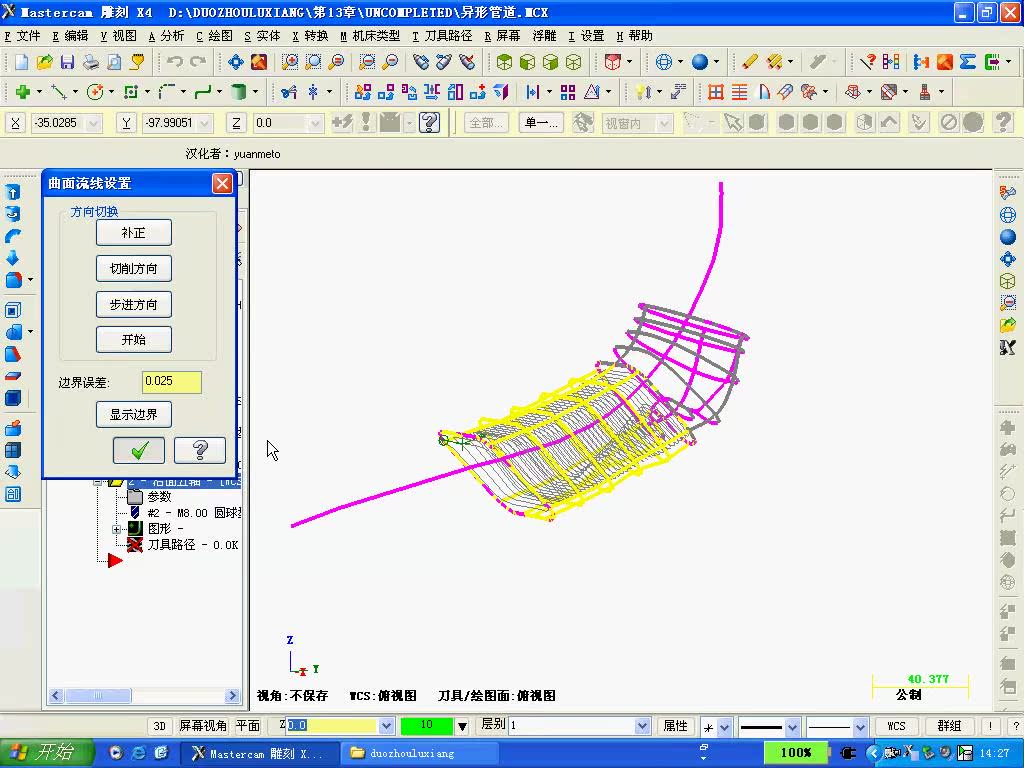Click the operations panel horizontal scrollbar
The image size is (1024, 768).
(x=144, y=696)
